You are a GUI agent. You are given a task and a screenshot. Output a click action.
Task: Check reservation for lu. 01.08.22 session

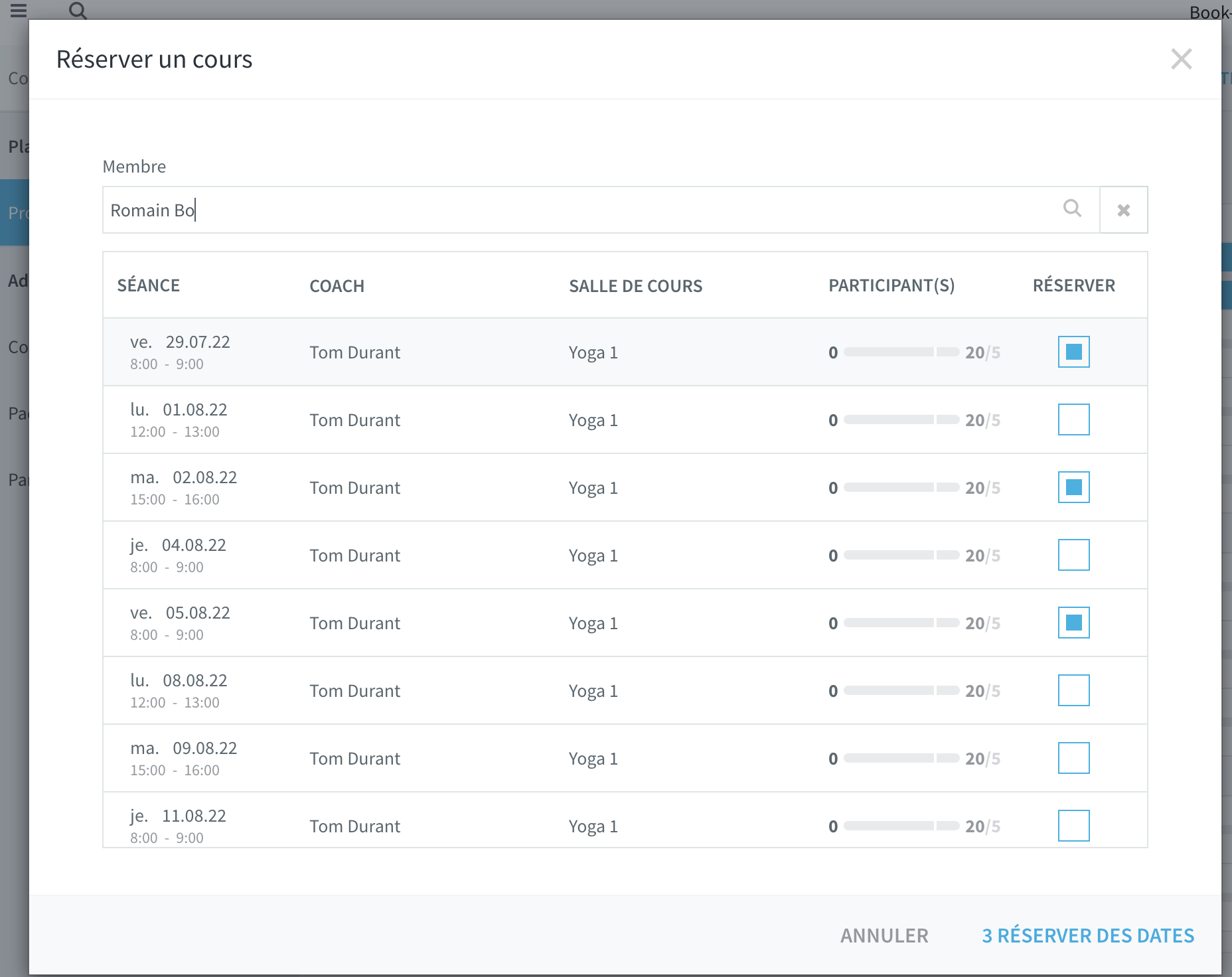point(1074,419)
